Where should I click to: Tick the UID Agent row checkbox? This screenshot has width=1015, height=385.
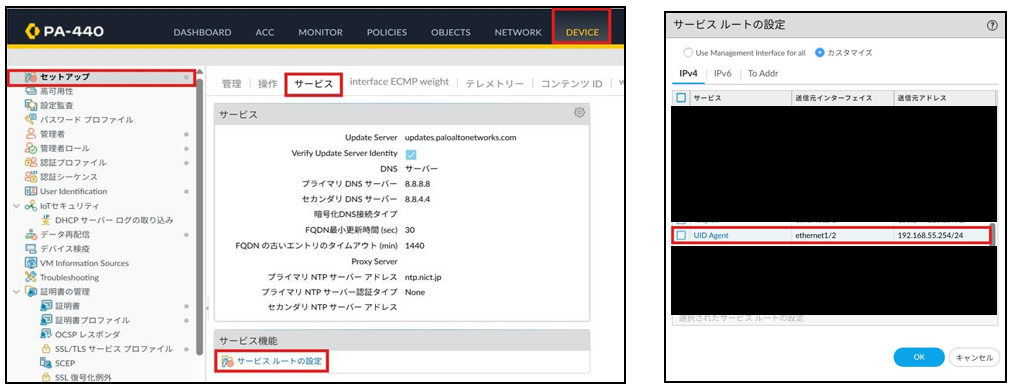pyautogui.click(x=680, y=236)
